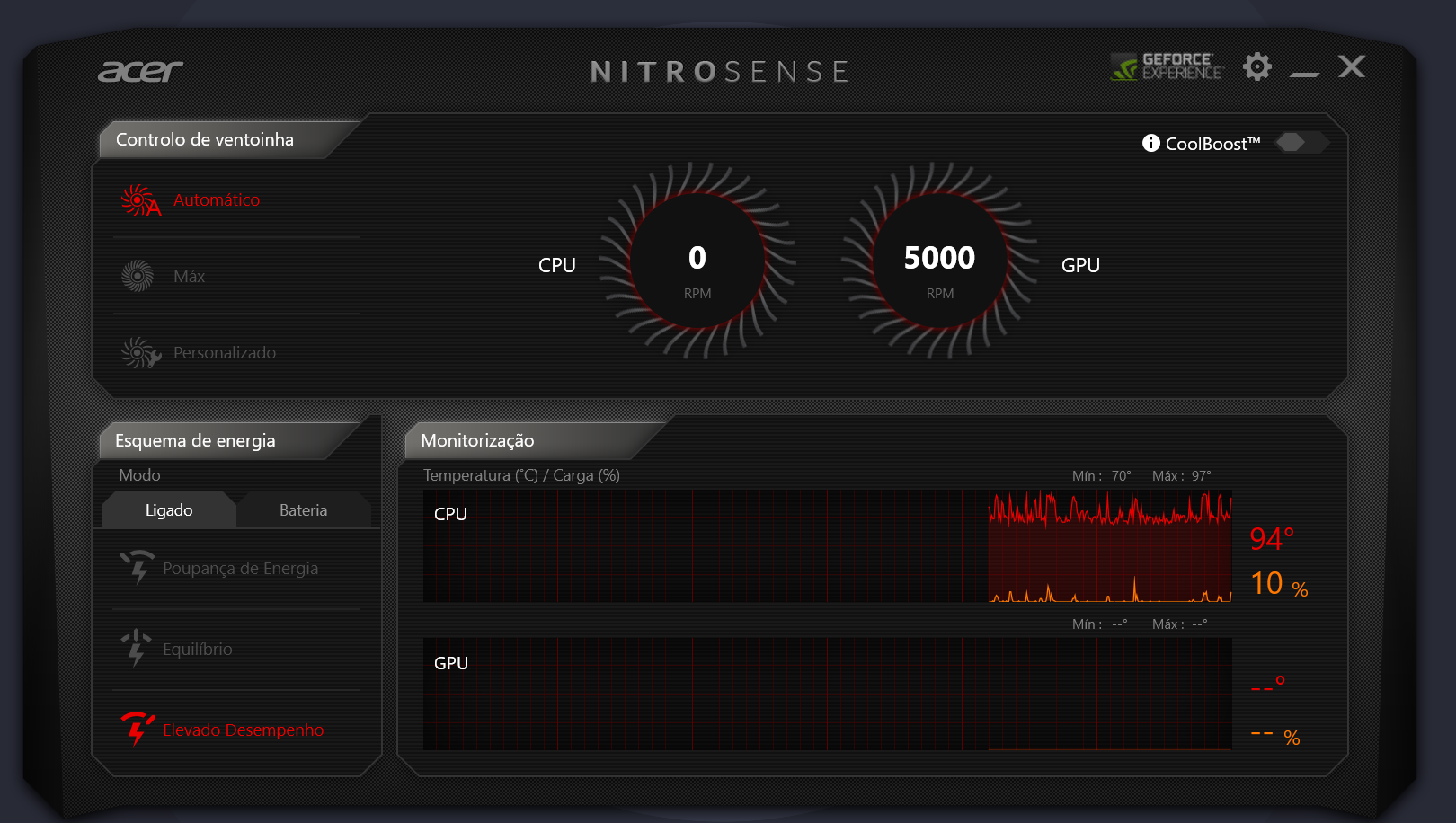Click the CPU temperature reading 94°

click(1272, 539)
